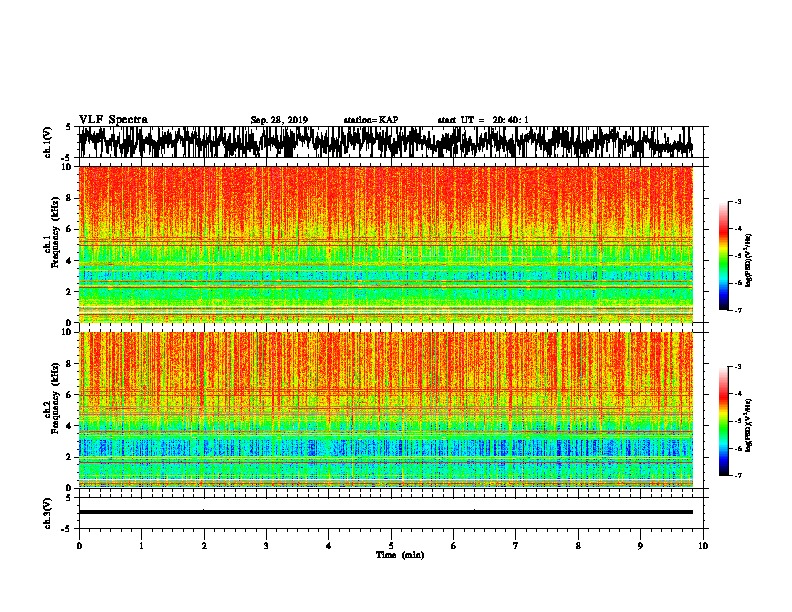Click the '2' tick on time axis

(204, 546)
